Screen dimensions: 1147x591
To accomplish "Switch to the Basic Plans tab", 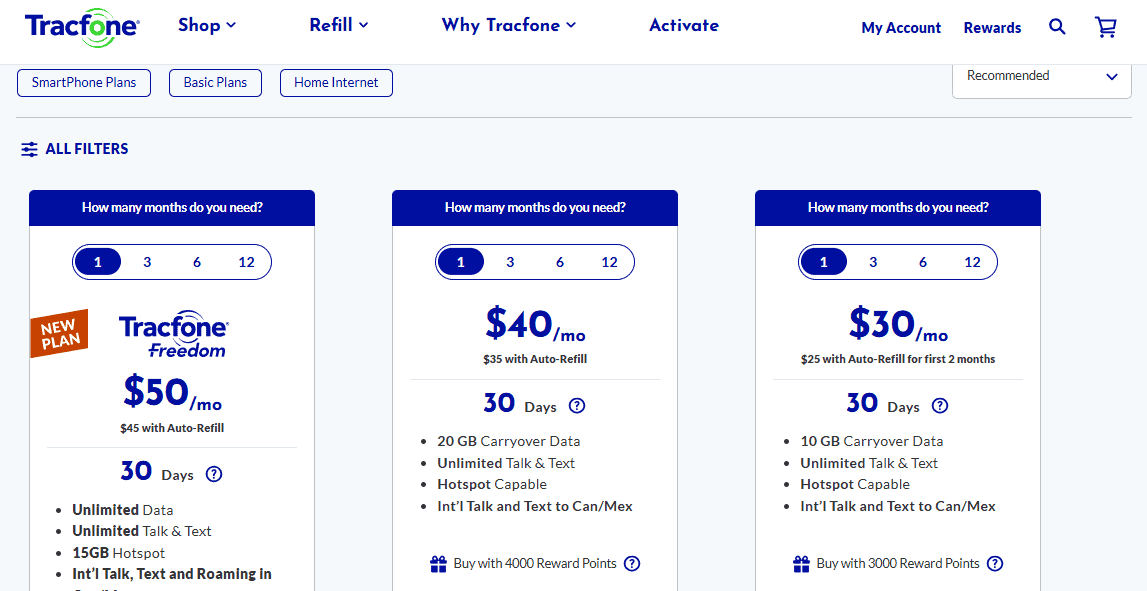I will click(x=215, y=82).
